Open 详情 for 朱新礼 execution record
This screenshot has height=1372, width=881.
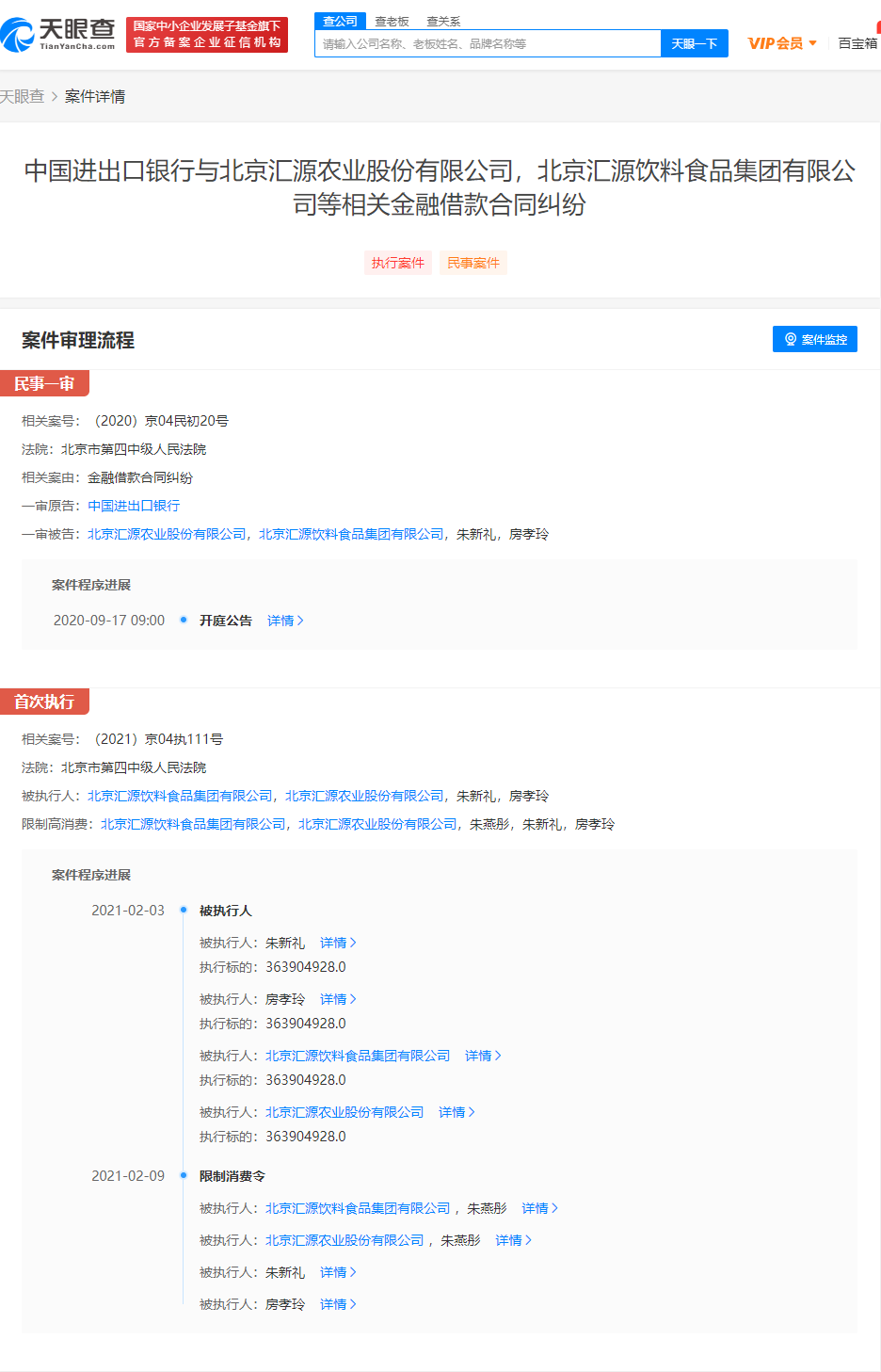(338, 943)
